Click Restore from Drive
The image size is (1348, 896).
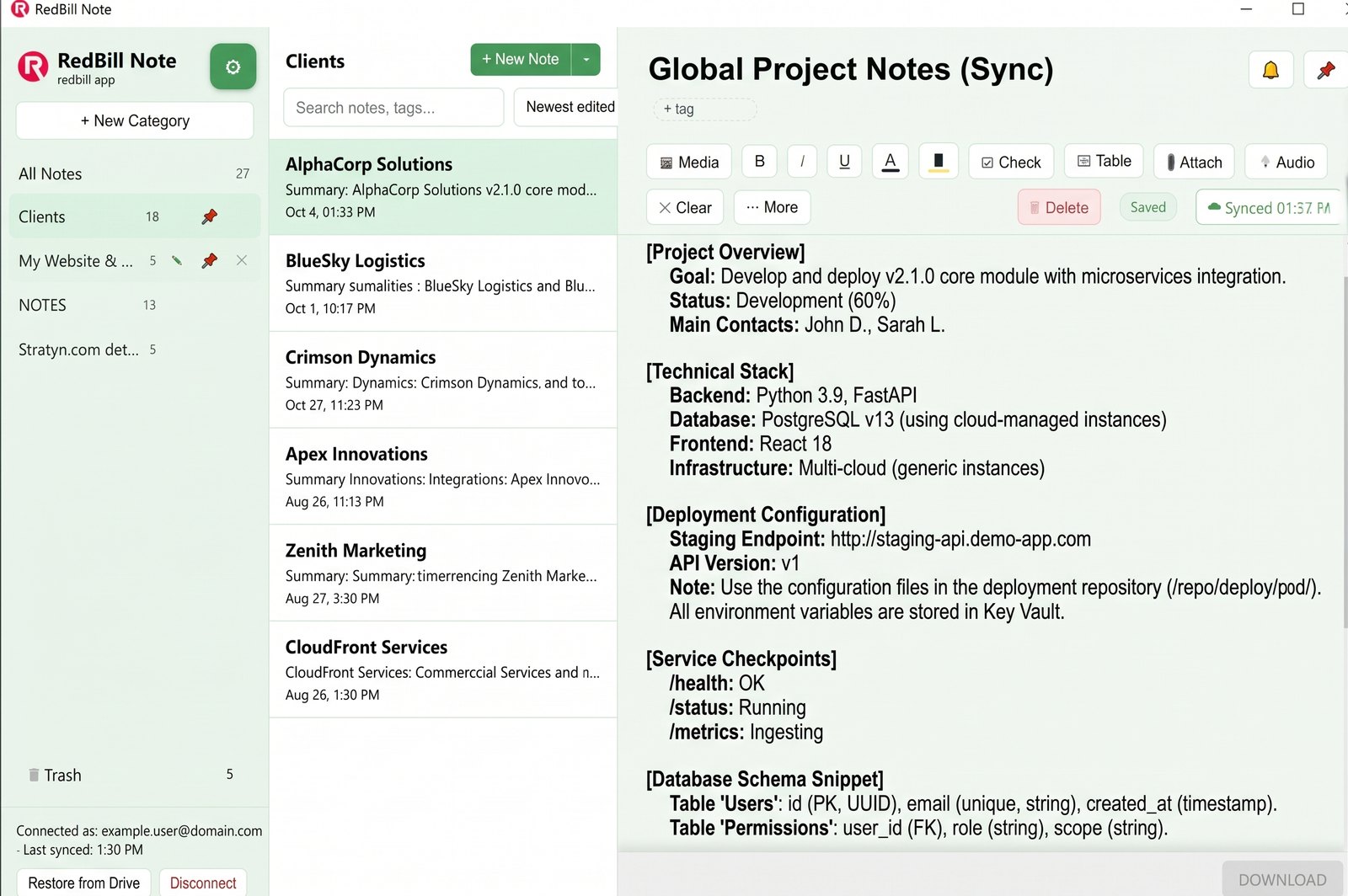[x=83, y=883]
